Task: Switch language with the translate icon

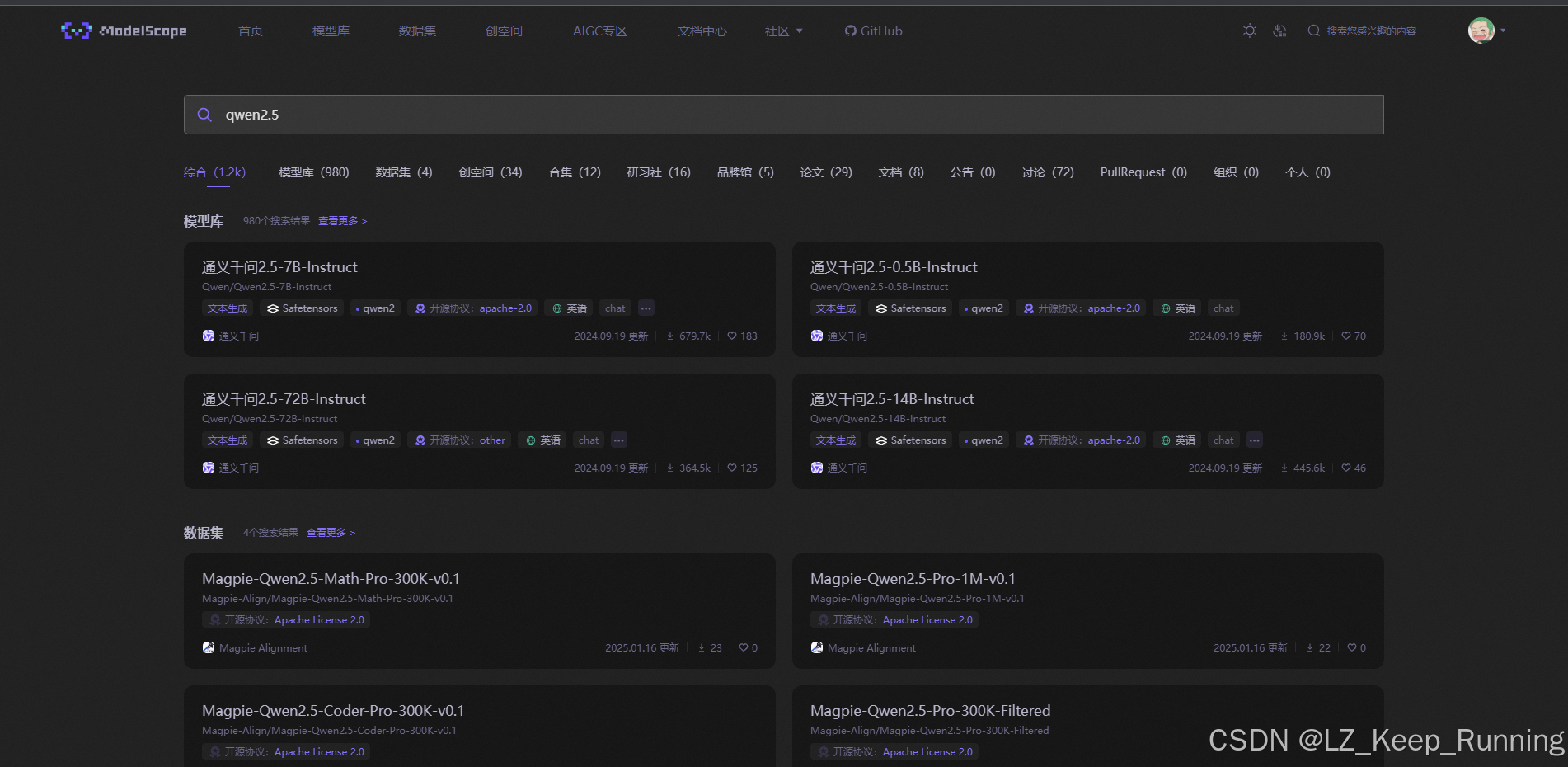Action: [x=1279, y=31]
